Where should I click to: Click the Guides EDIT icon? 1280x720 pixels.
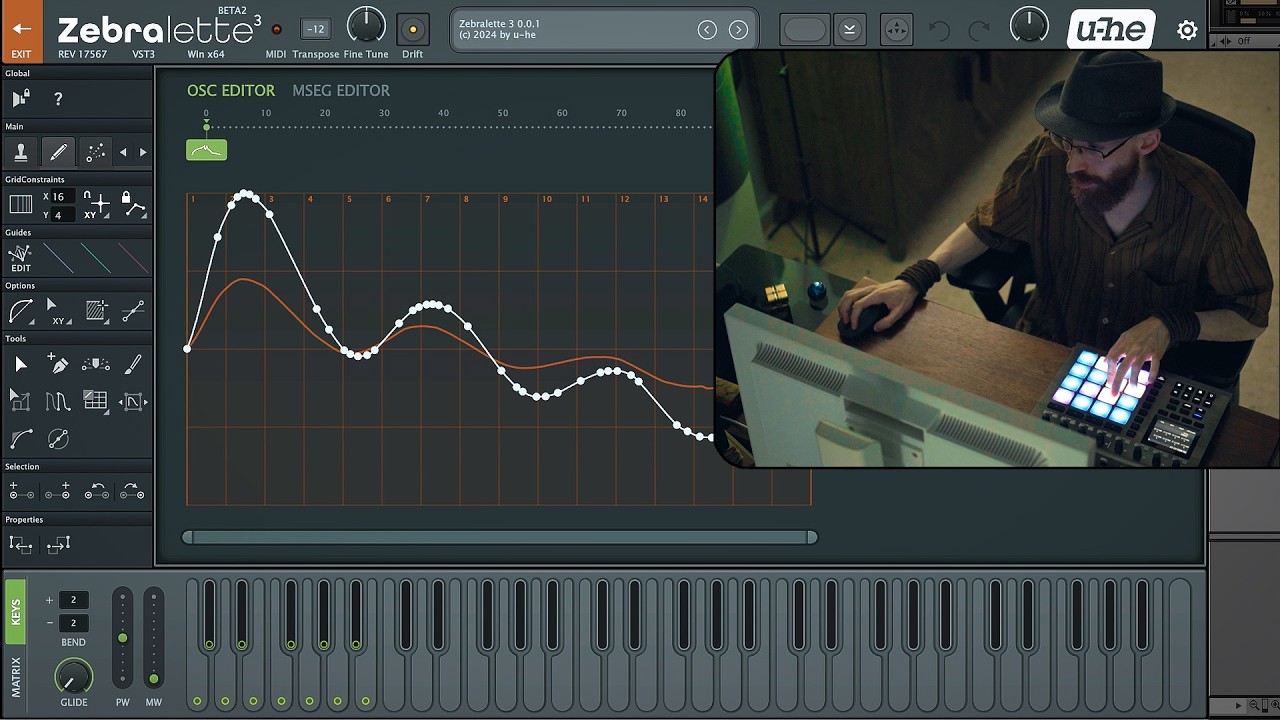[x=20, y=258]
